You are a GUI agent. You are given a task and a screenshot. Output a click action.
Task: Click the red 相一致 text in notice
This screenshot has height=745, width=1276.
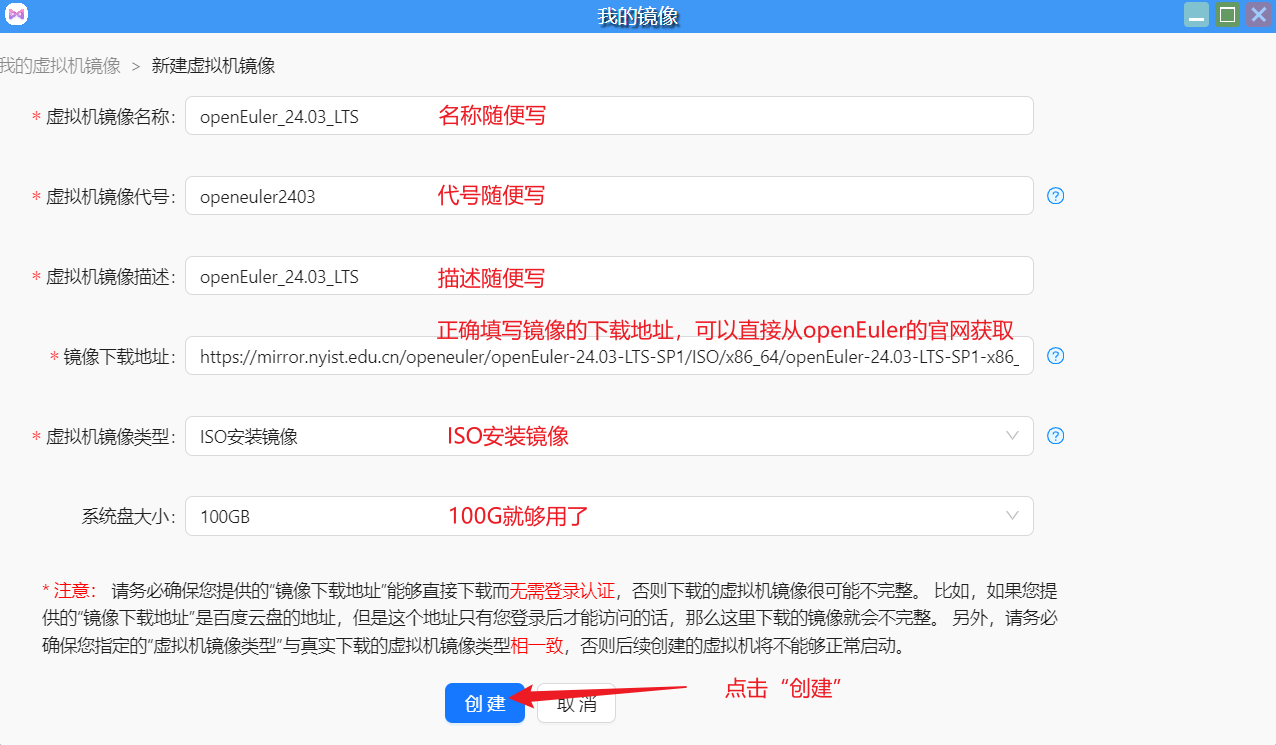[537, 646]
